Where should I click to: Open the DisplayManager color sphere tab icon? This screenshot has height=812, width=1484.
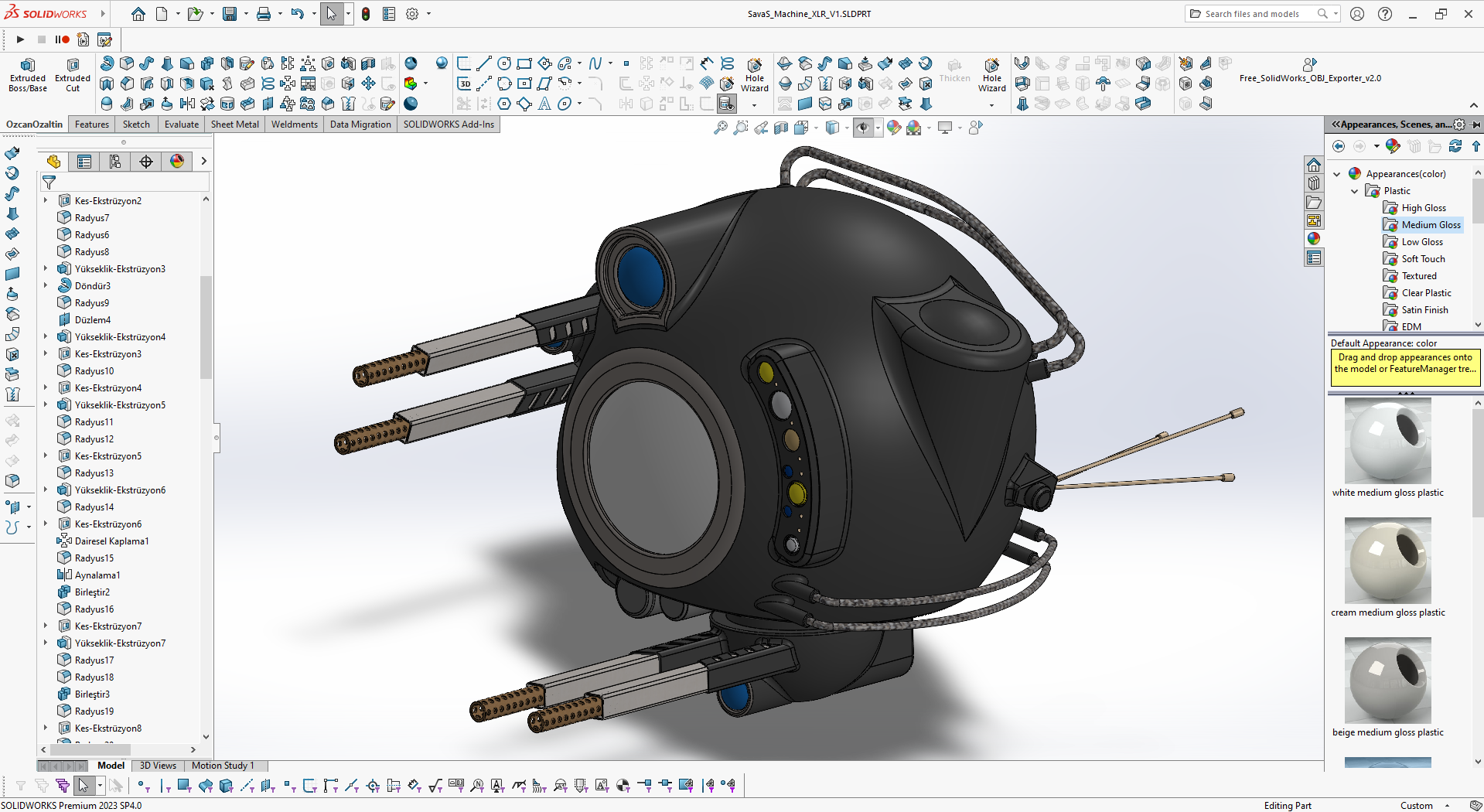[177, 161]
